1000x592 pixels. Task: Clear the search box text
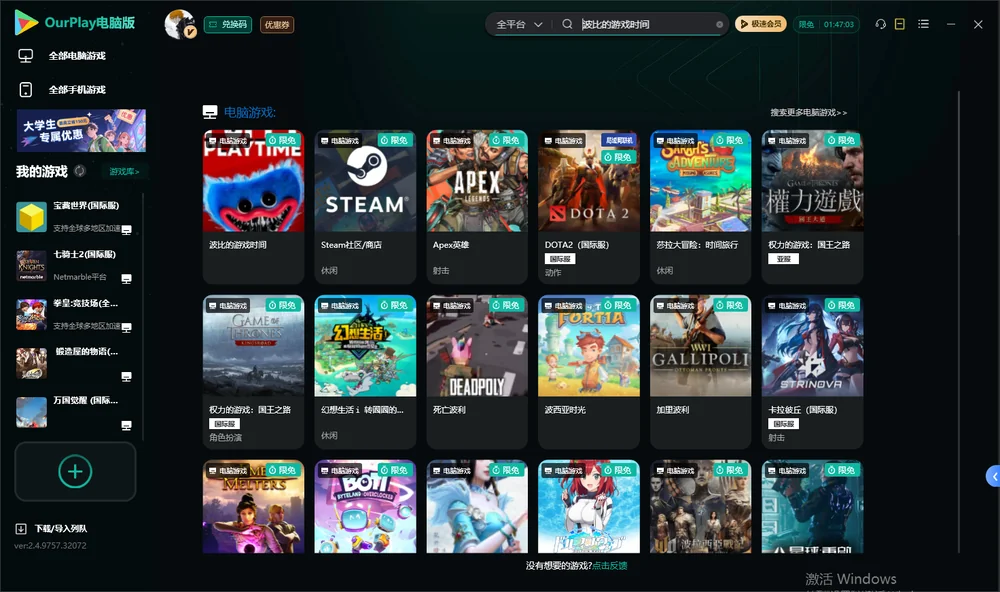tap(719, 24)
